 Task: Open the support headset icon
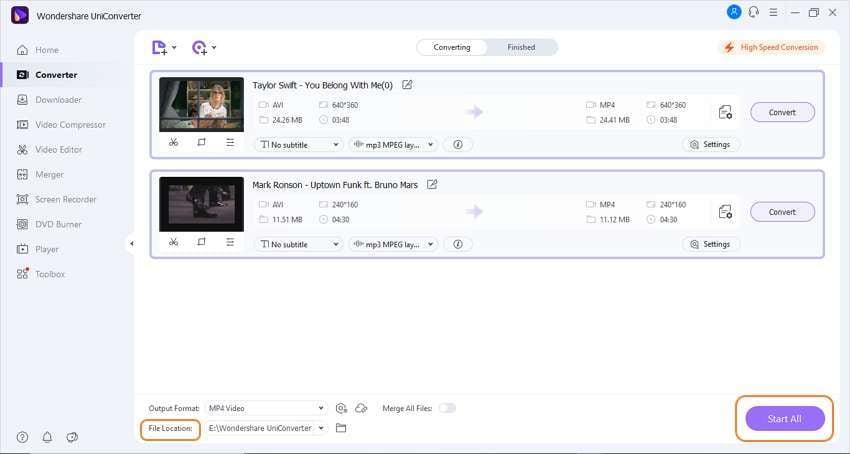[x=754, y=12]
